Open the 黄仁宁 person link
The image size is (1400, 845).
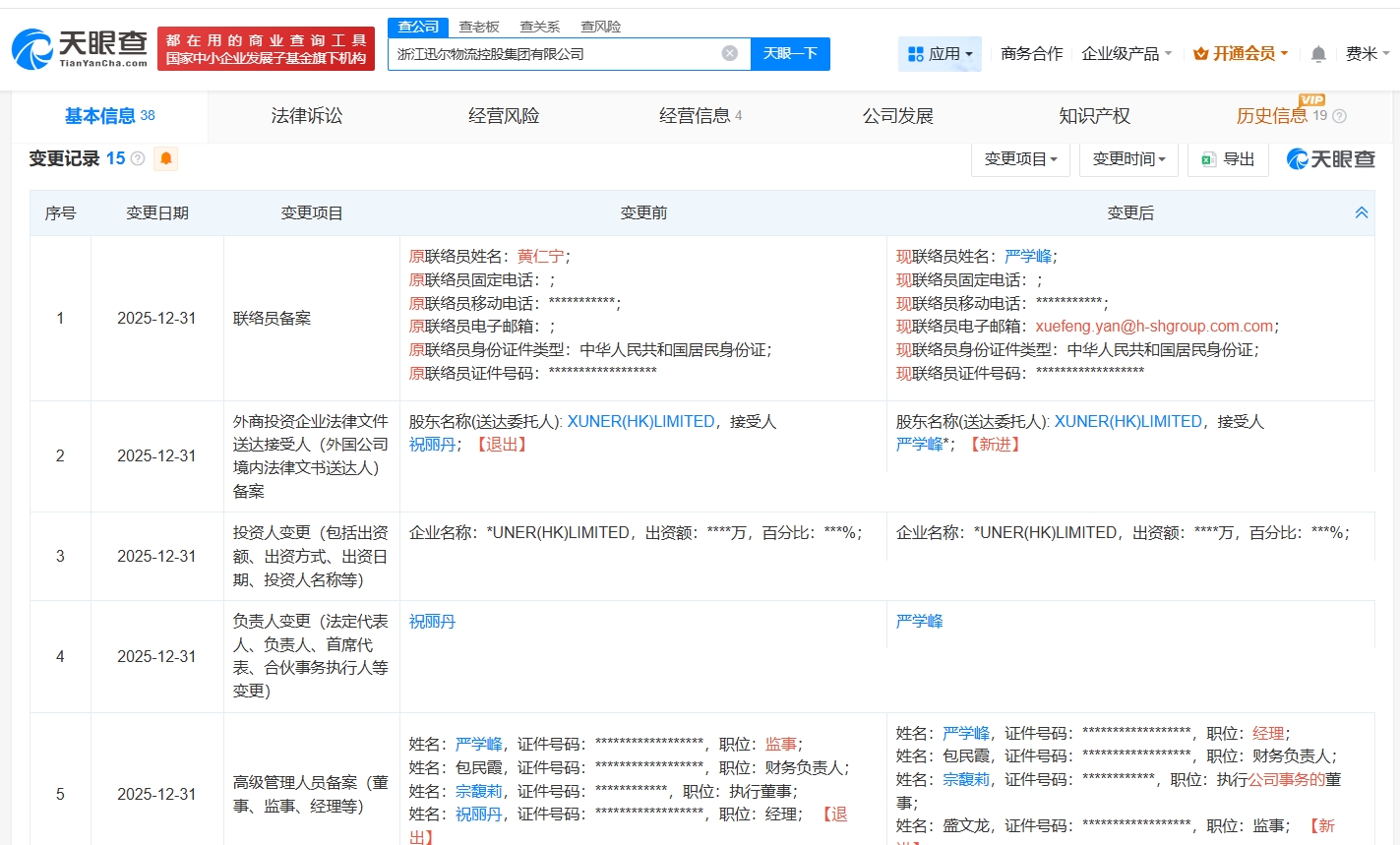[x=541, y=257]
